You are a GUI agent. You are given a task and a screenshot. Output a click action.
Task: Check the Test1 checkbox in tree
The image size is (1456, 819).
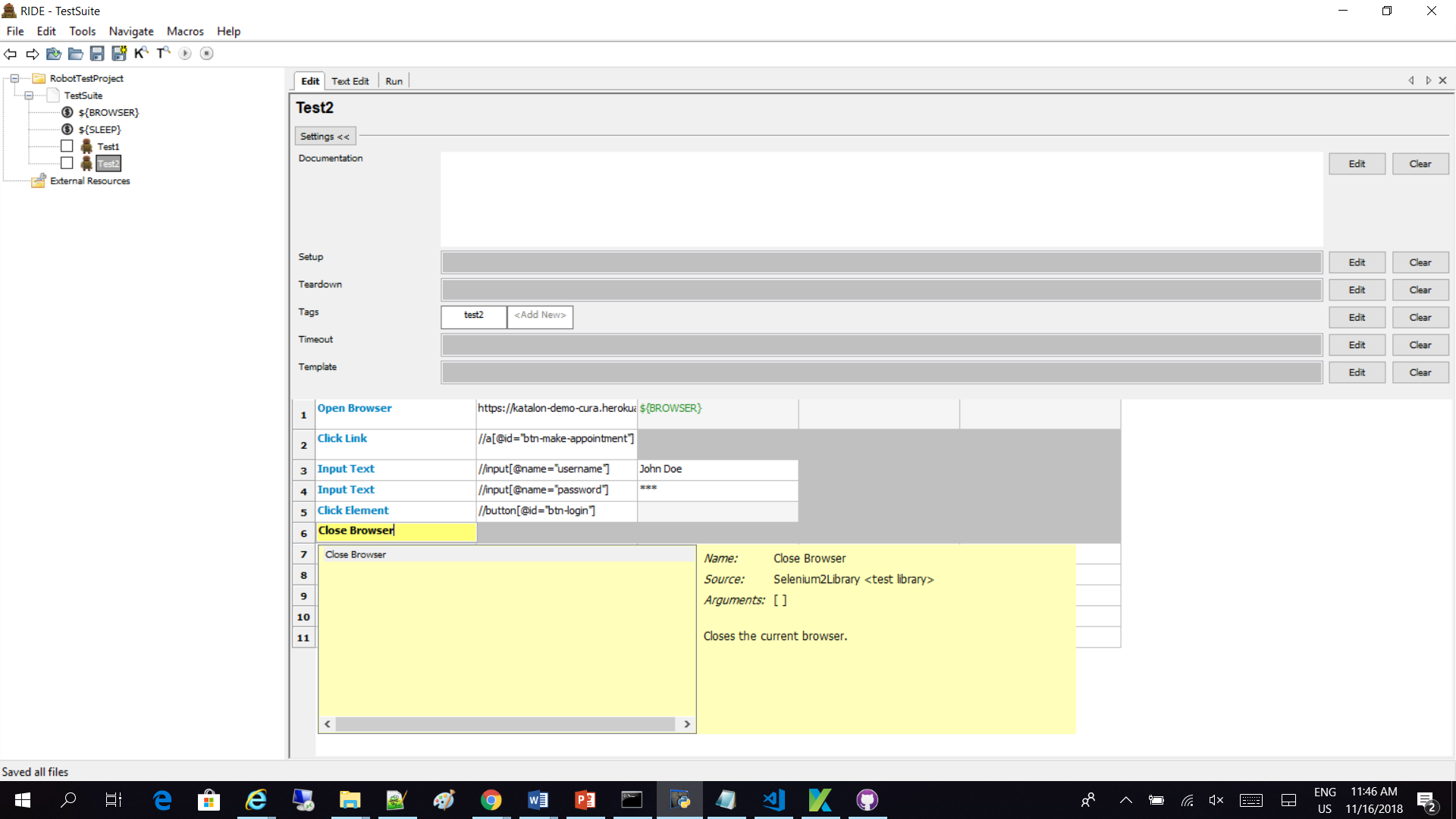pyautogui.click(x=67, y=146)
